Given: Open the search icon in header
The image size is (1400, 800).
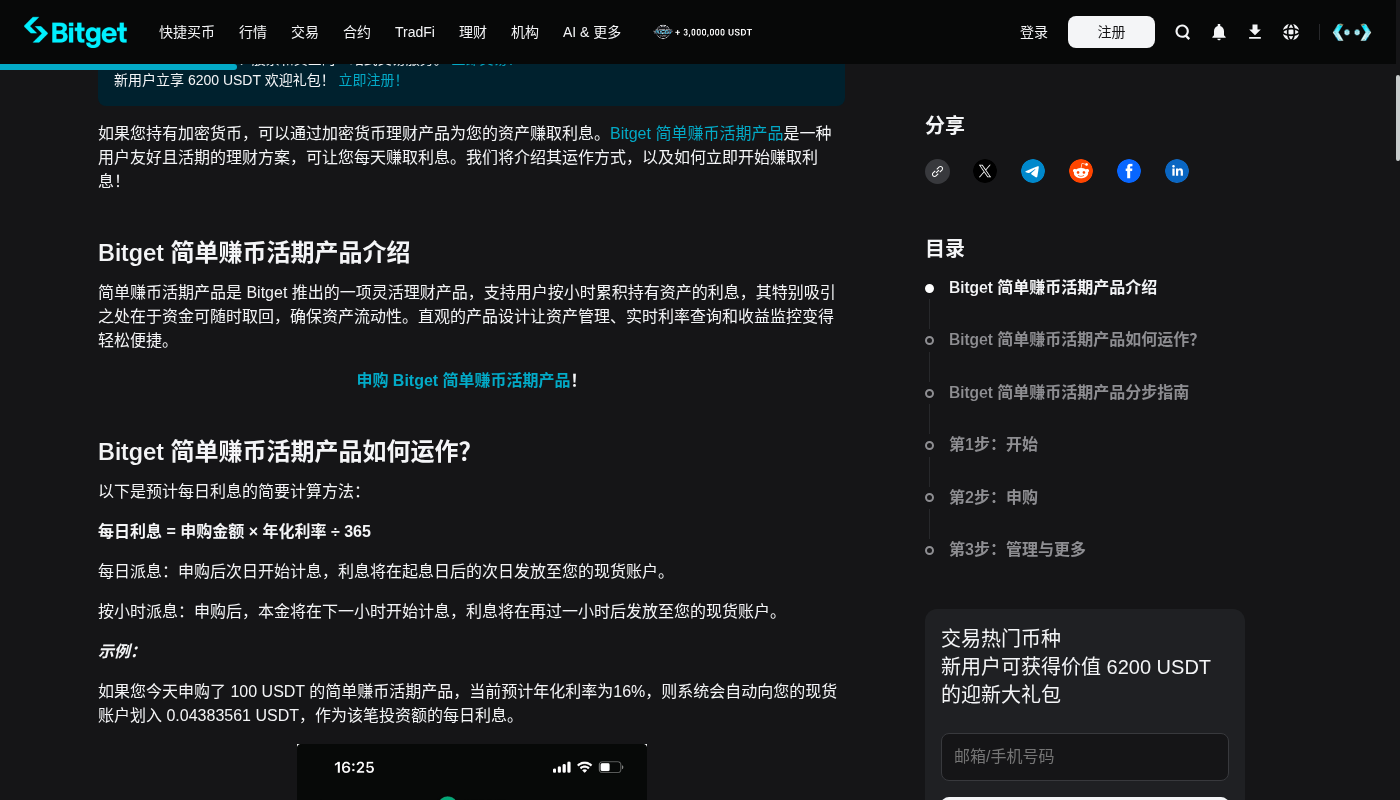Looking at the screenshot, I should tap(1183, 32).
